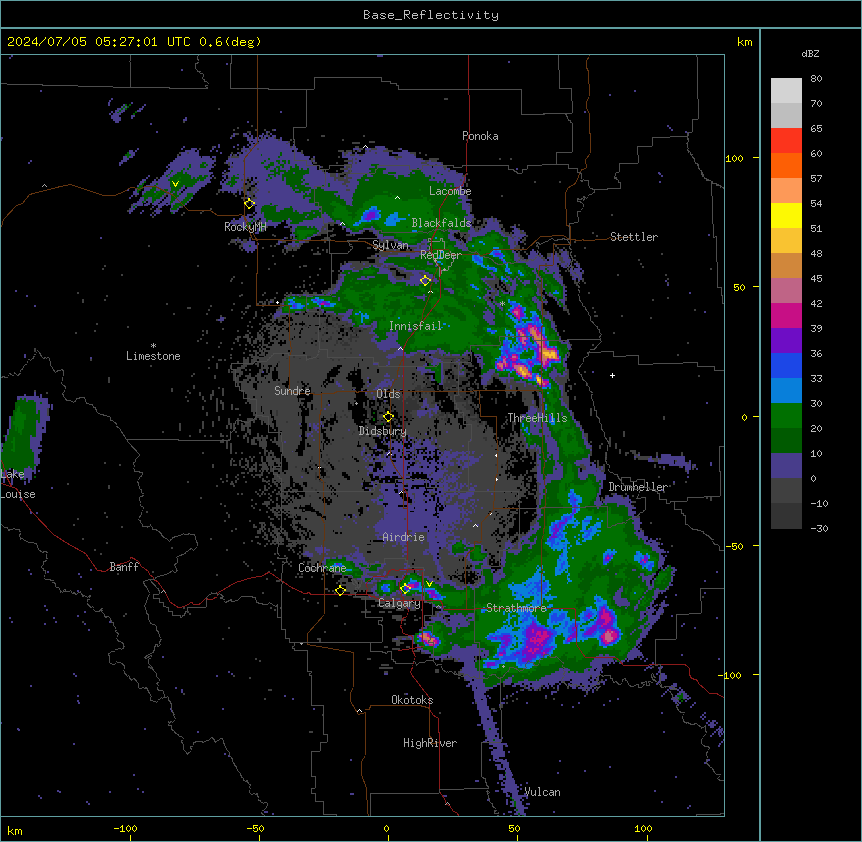The width and height of the screenshot is (862, 842).
Task: Click the yellow 51-54 dBZ legend swatch
Action: tap(786, 215)
